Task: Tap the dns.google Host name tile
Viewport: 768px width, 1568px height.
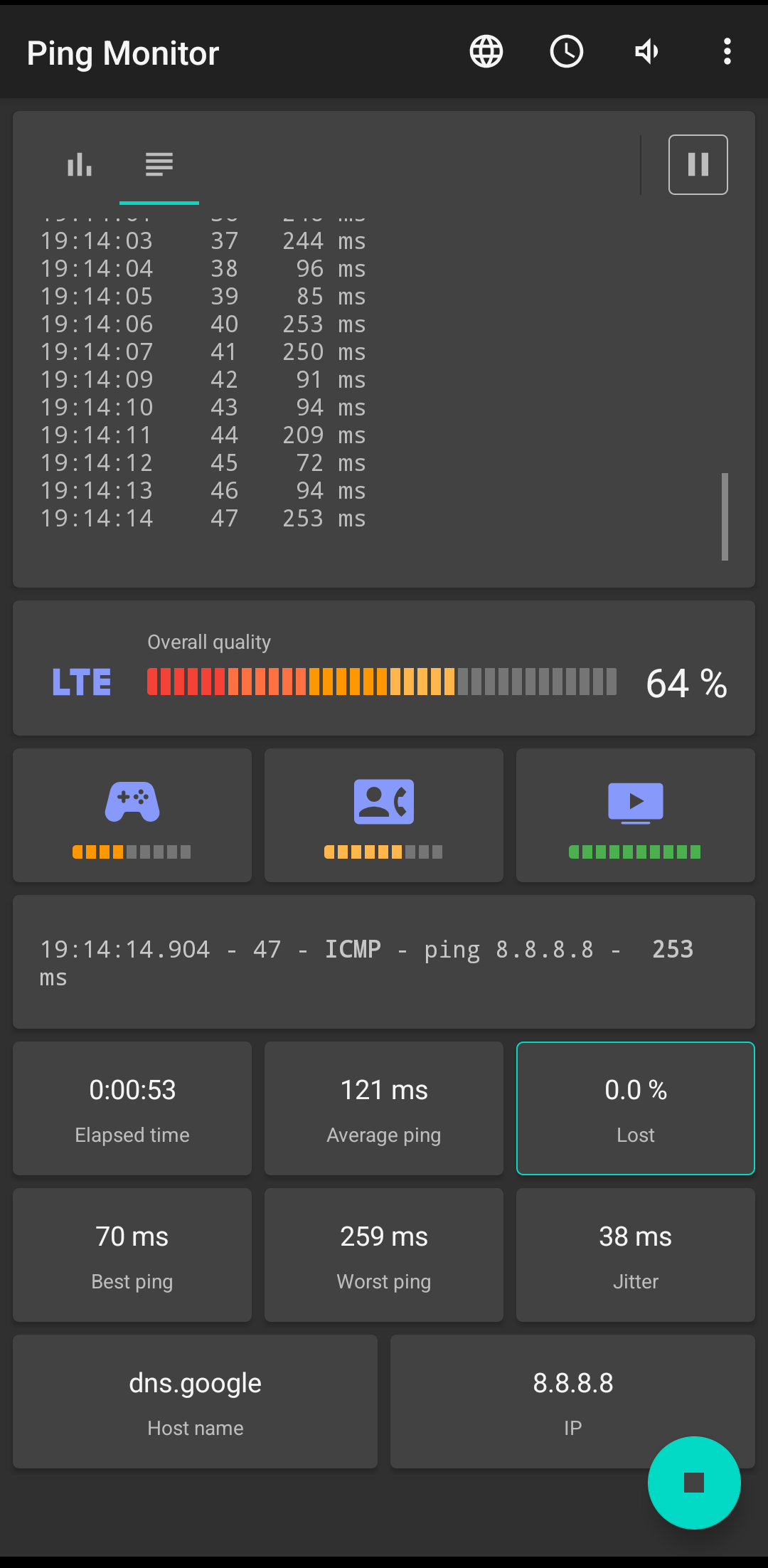Action: pyautogui.click(x=196, y=1402)
